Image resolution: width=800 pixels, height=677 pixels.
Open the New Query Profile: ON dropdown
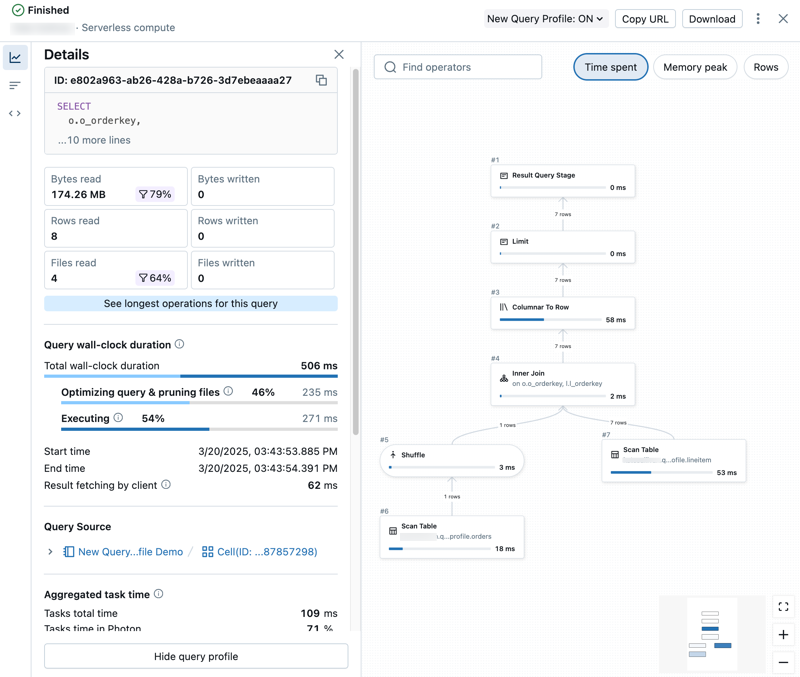(x=546, y=18)
